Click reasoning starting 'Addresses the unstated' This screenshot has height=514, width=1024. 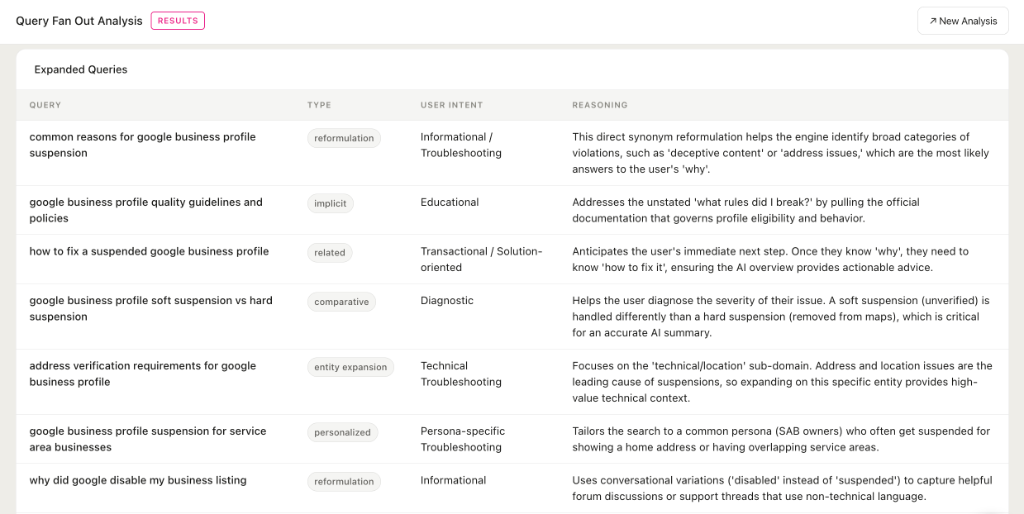coord(746,210)
